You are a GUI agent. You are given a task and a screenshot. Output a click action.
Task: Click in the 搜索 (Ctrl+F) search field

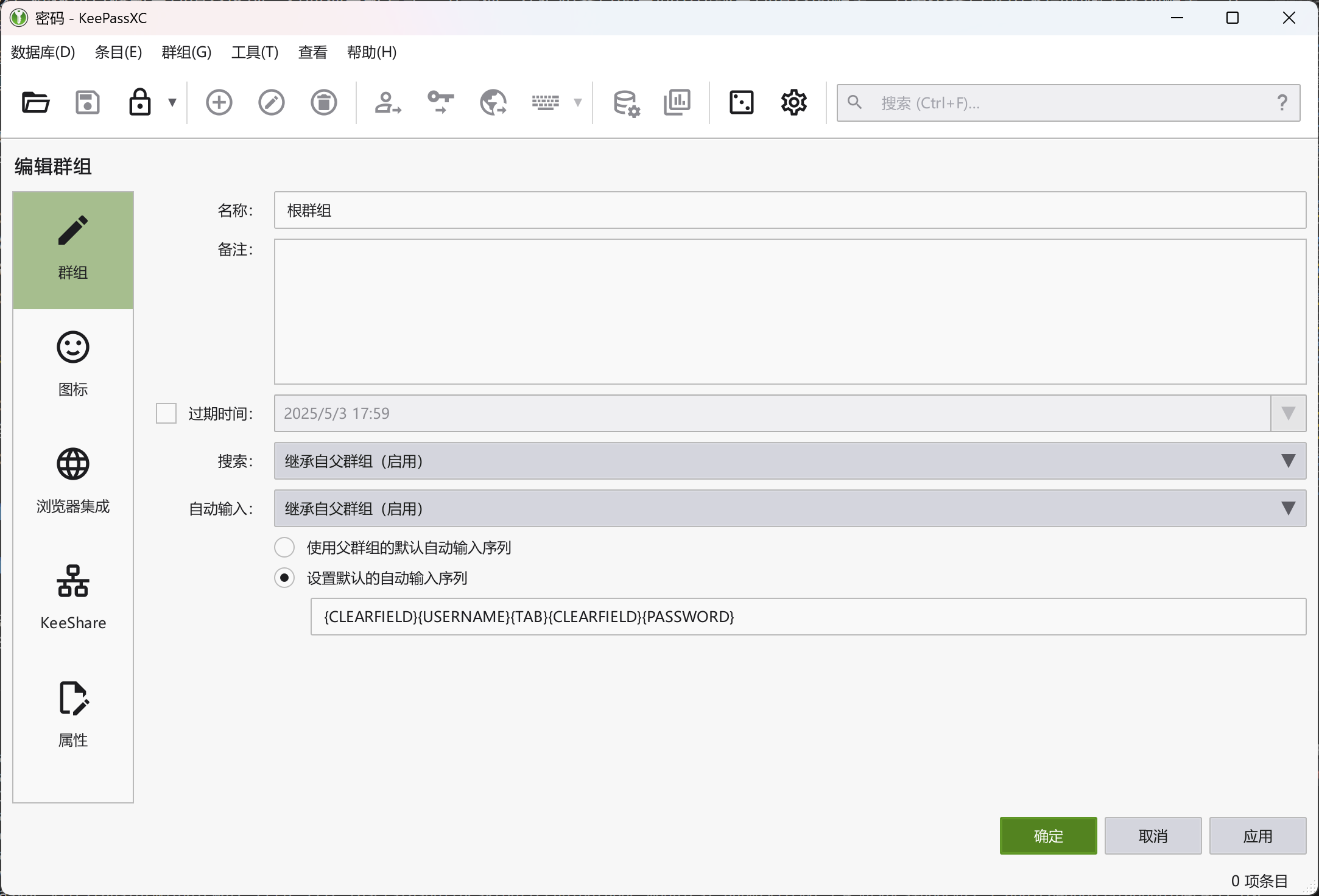pos(1069,103)
